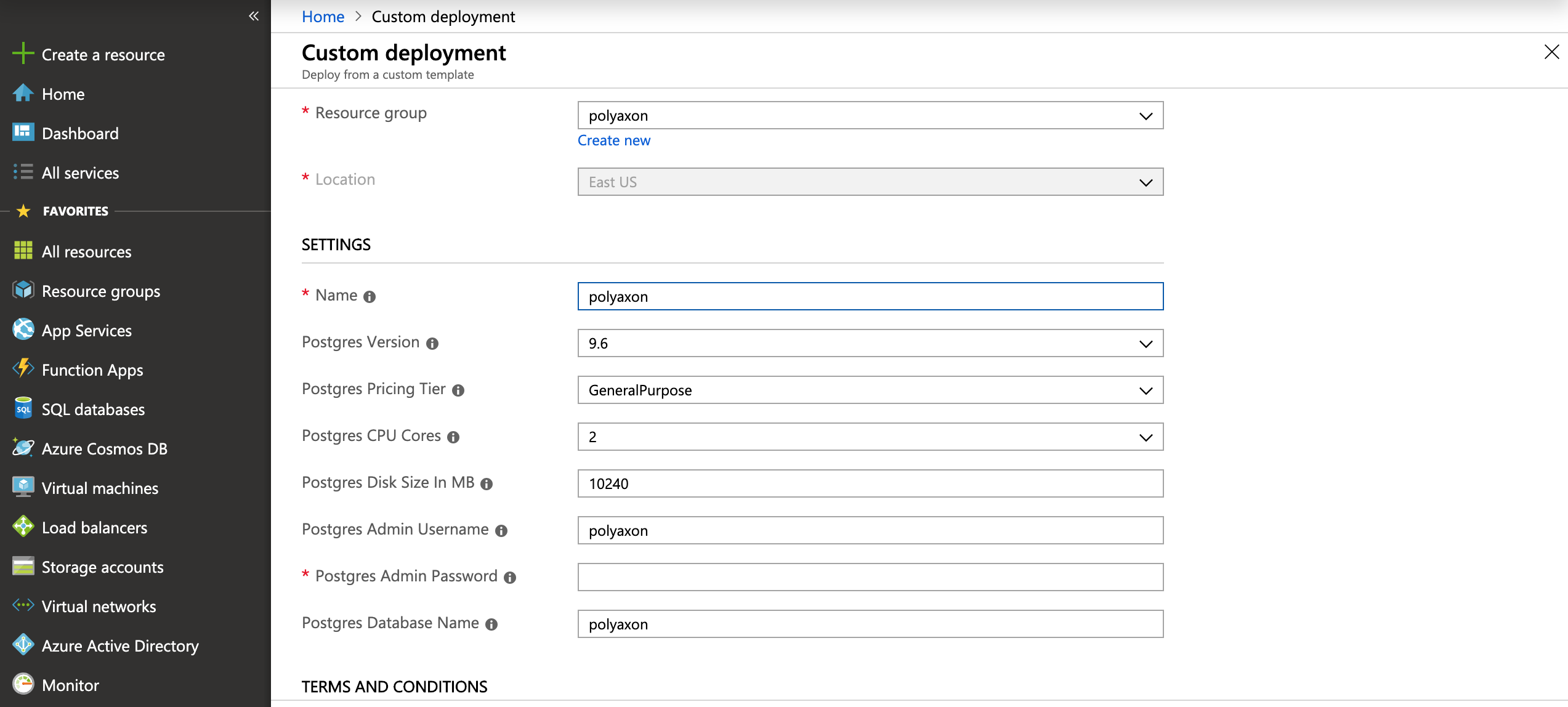This screenshot has width=1568, height=707.
Task: Open Dashboard from the sidebar
Action: (80, 133)
